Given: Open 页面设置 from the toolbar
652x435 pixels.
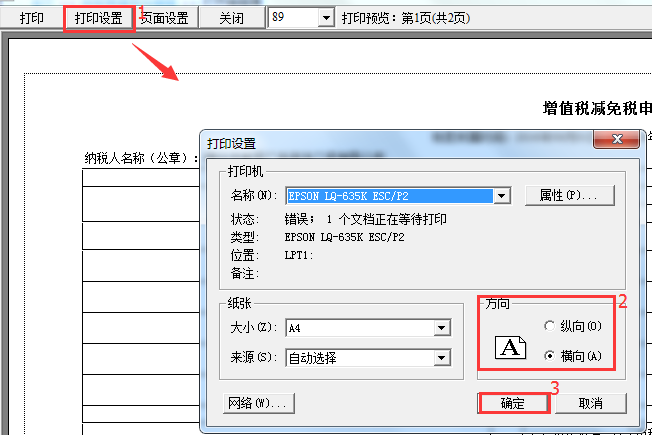Looking at the screenshot, I should coord(165,18).
